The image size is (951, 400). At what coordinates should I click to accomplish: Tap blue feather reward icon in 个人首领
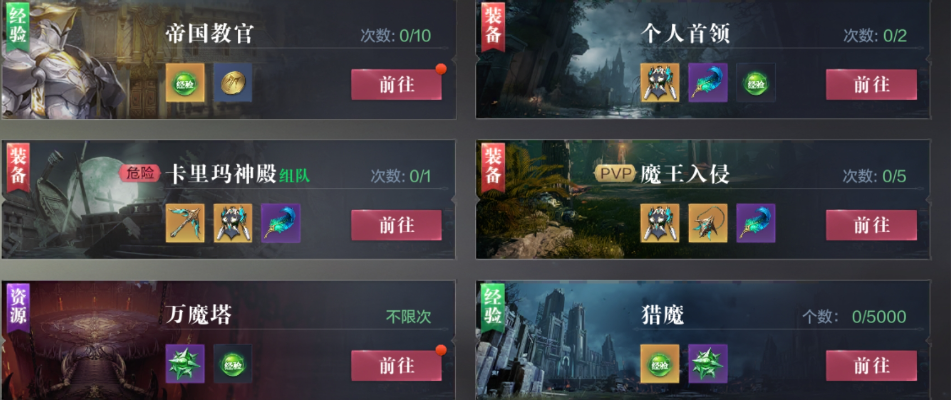708,82
